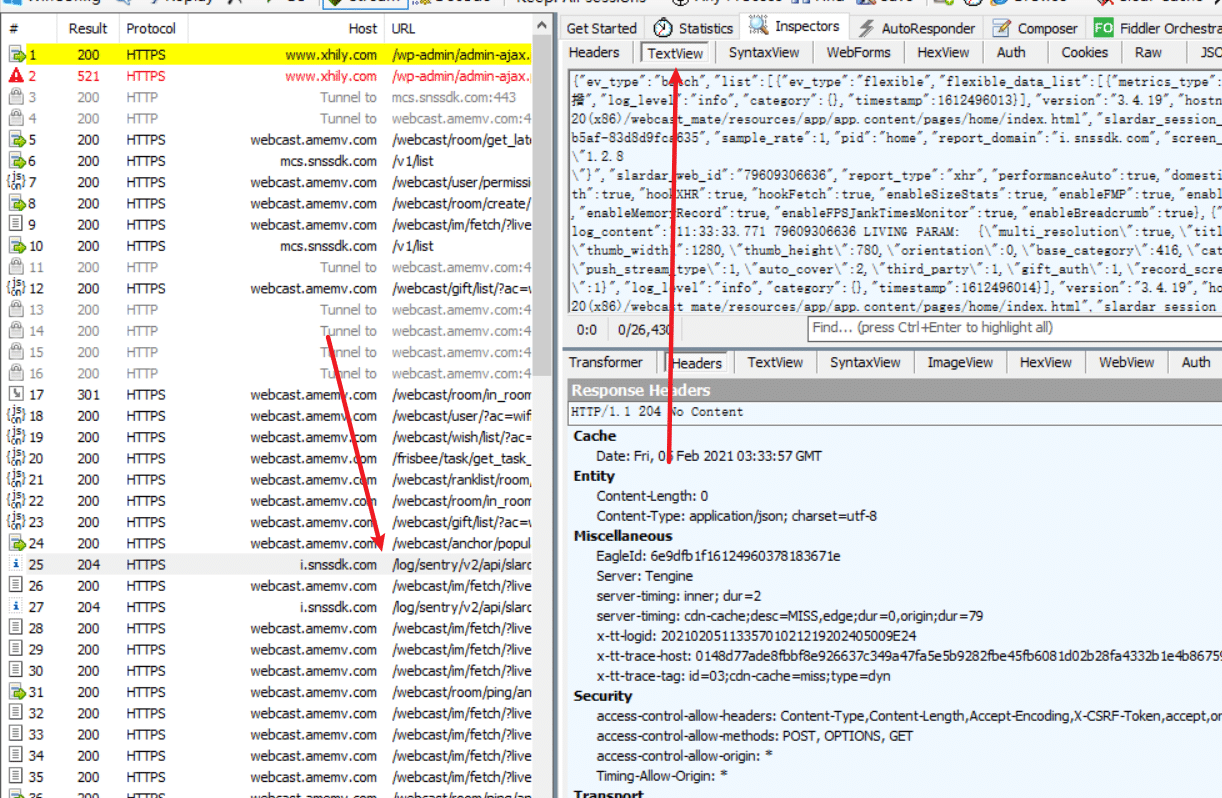Select the Raw request tab

[1149, 53]
